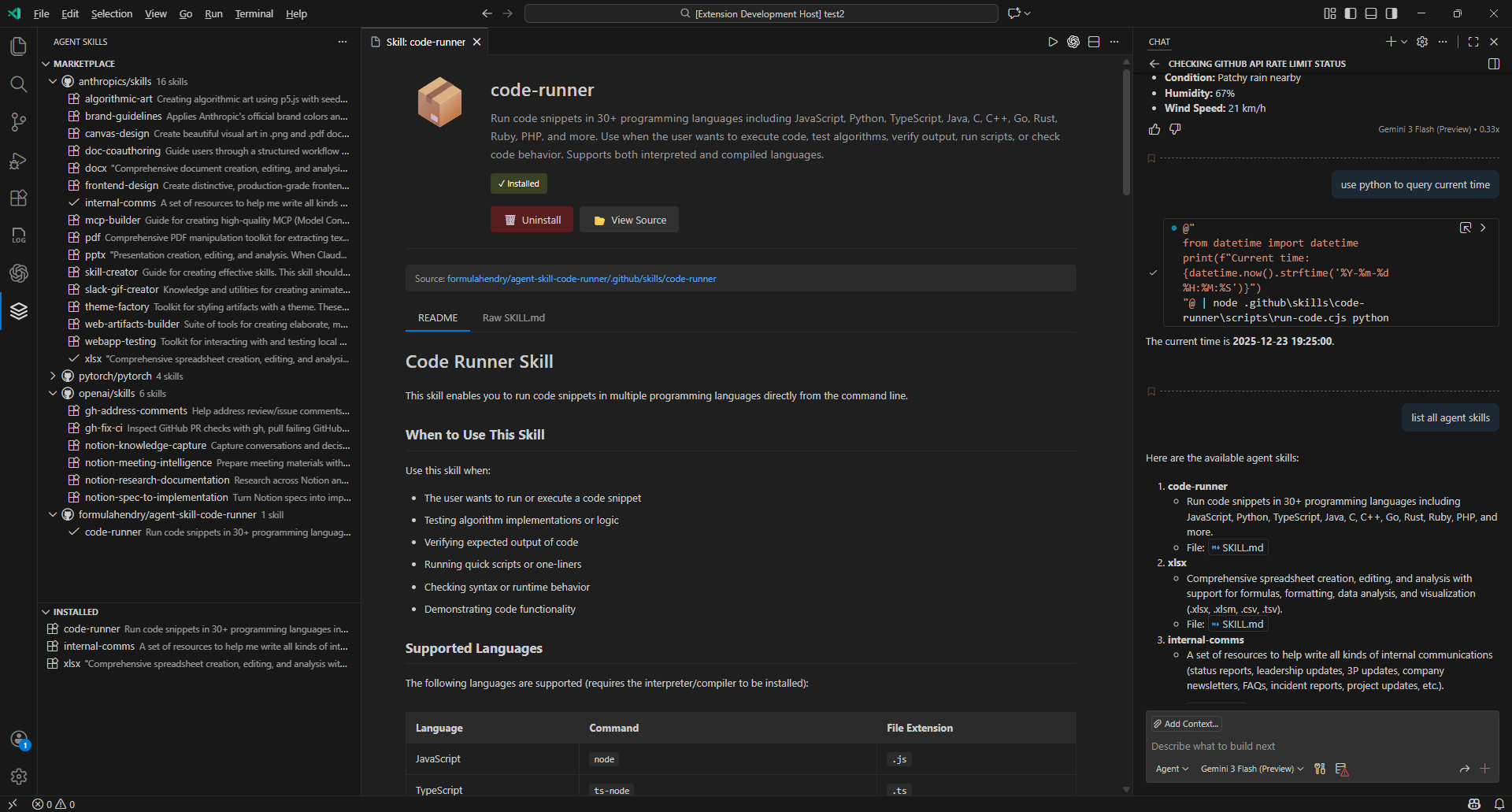Open Source Control view

(x=18, y=122)
